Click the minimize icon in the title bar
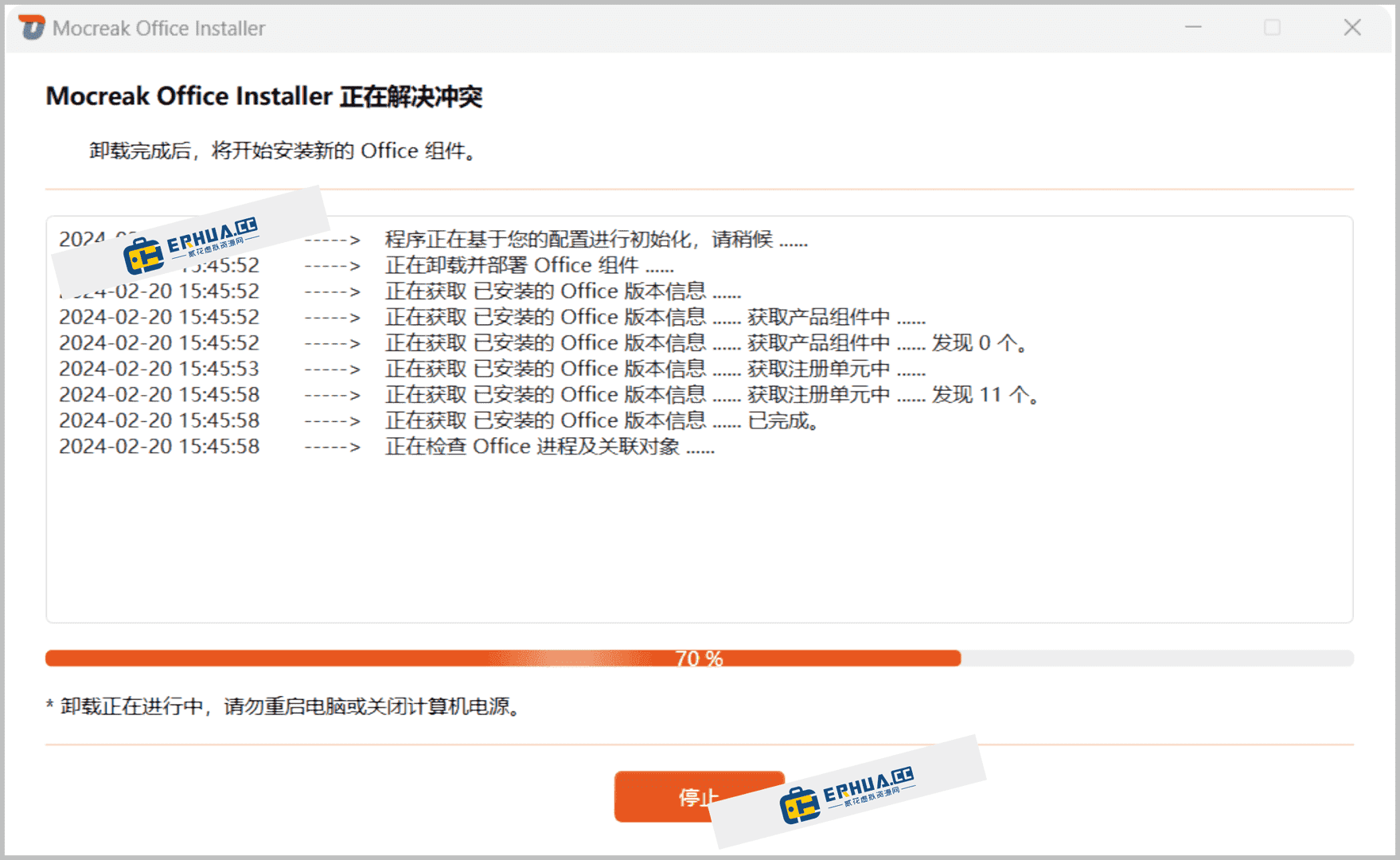Image resolution: width=1400 pixels, height=860 pixels. pyautogui.click(x=1193, y=27)
